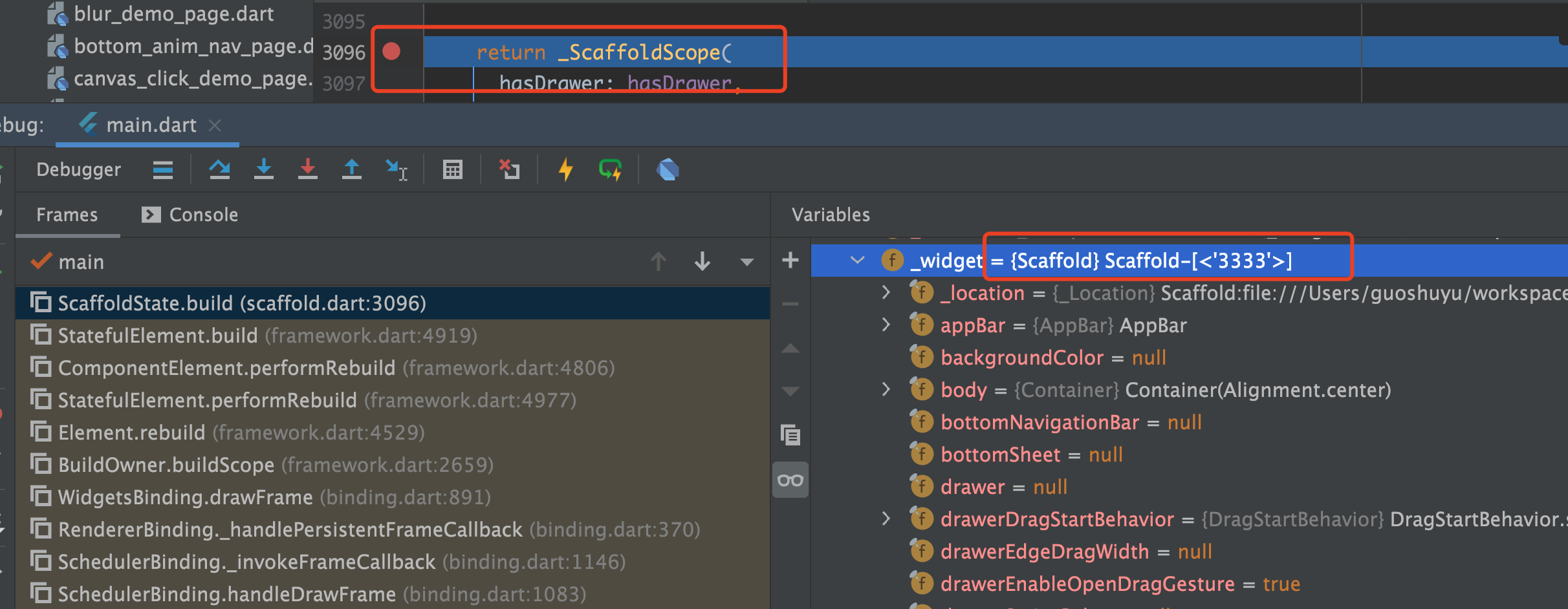Viewport: 1568px width, 609px height.
Task: Click the drop frame icon with red X
Action: click(x=509, y=169)
